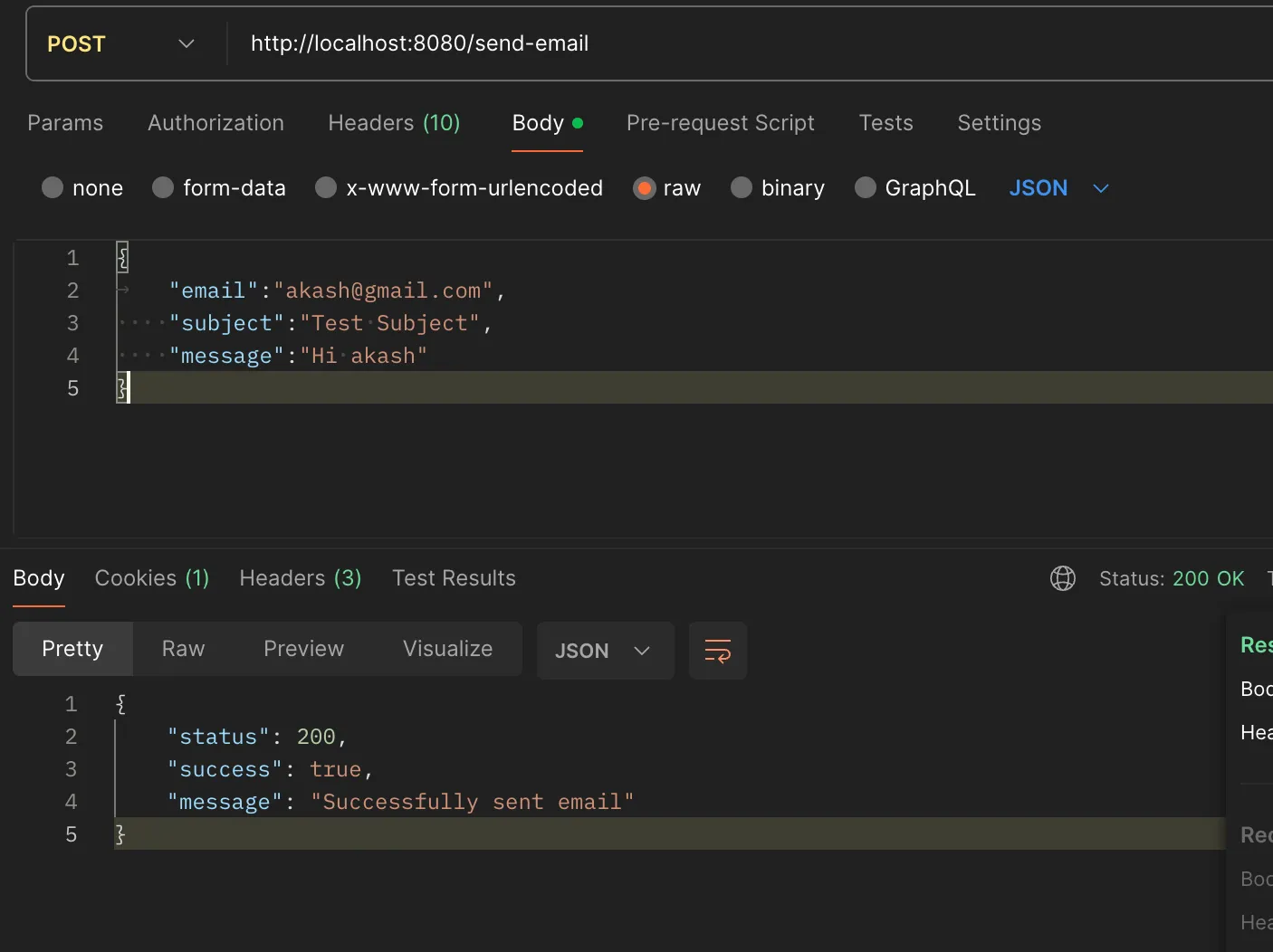Screen dimensions: 1273x952
Task: Click the word wrap icon in response toolbar
Action: click(717, 651)
